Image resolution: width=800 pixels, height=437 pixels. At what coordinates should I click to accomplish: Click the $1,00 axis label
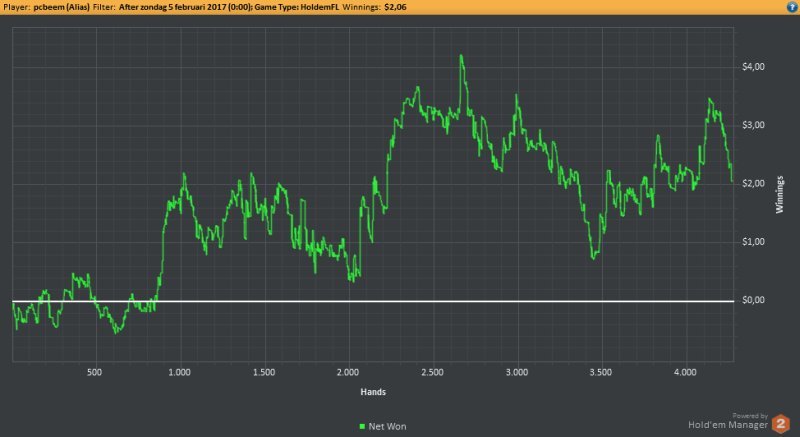(x=753, y=242)
